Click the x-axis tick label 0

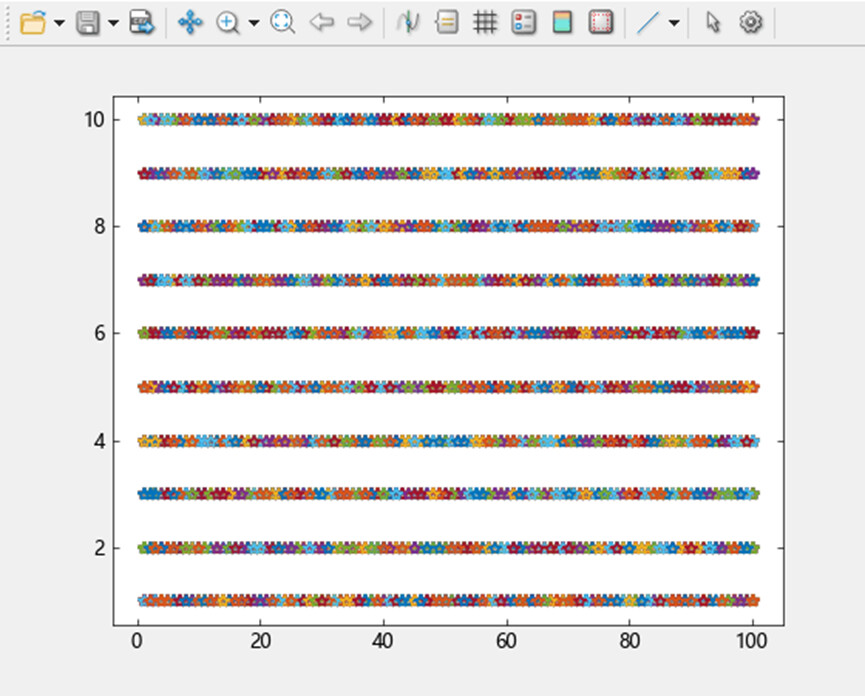click(137, 641)
